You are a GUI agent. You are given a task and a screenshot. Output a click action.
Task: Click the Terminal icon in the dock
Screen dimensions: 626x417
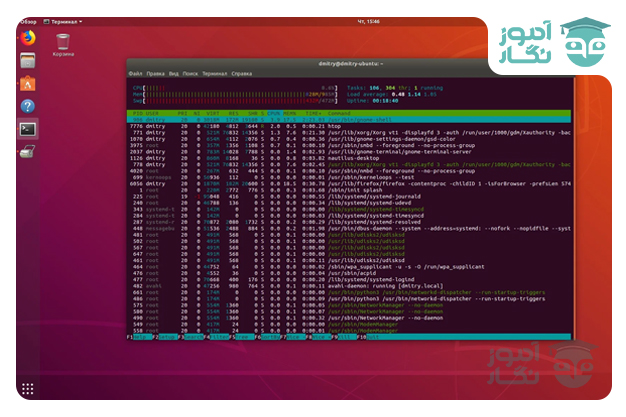pyautogui.click(x=28, y=128)
